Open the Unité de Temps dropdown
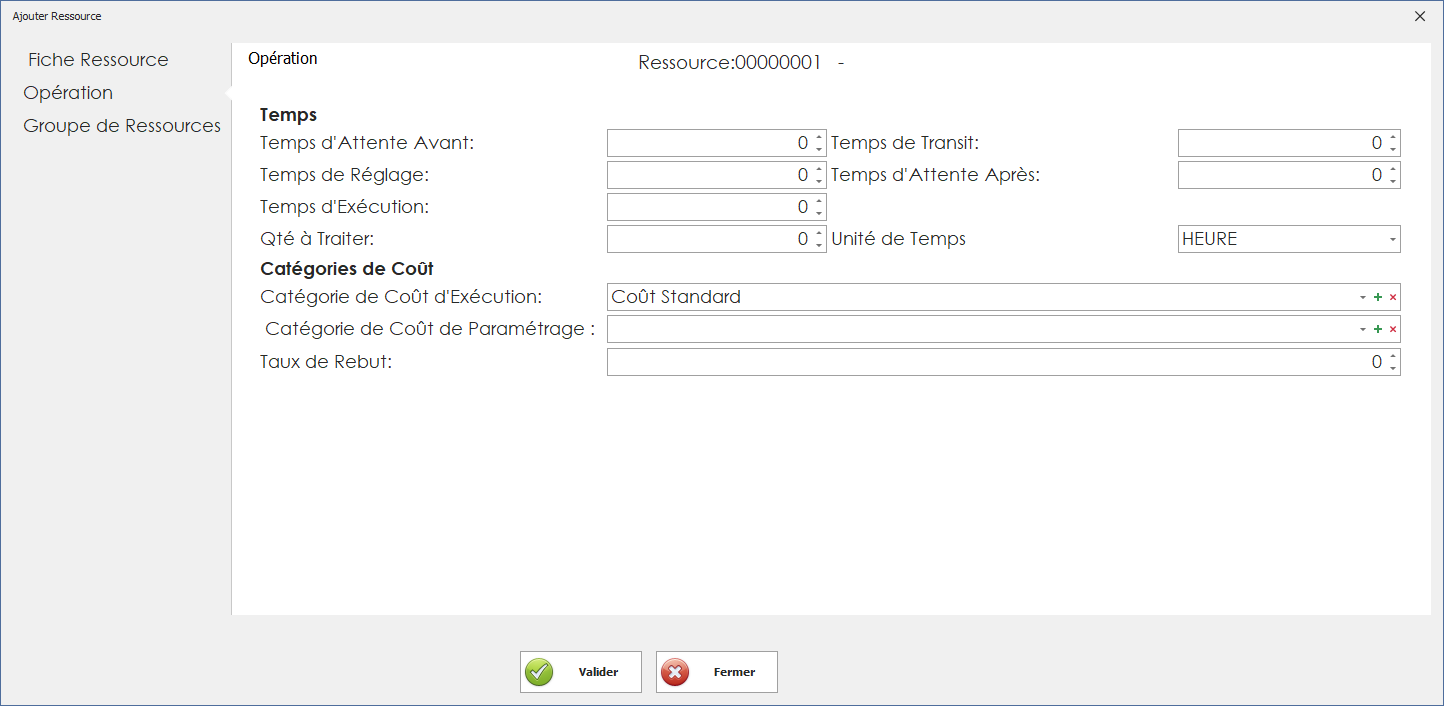1444x706 pixels. 1392,240
